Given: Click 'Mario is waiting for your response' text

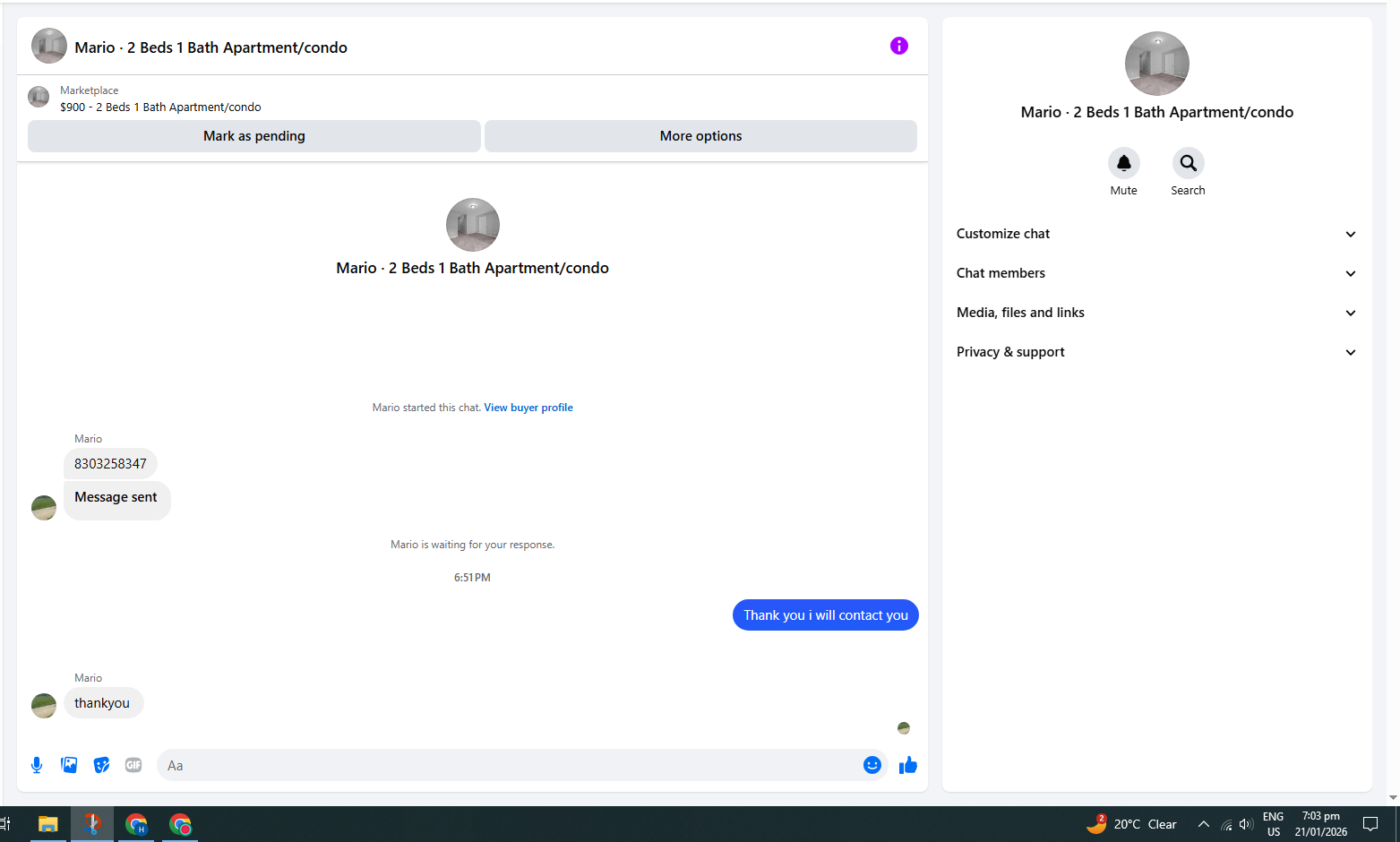Looking at the screenshot, I should point(473,545).
